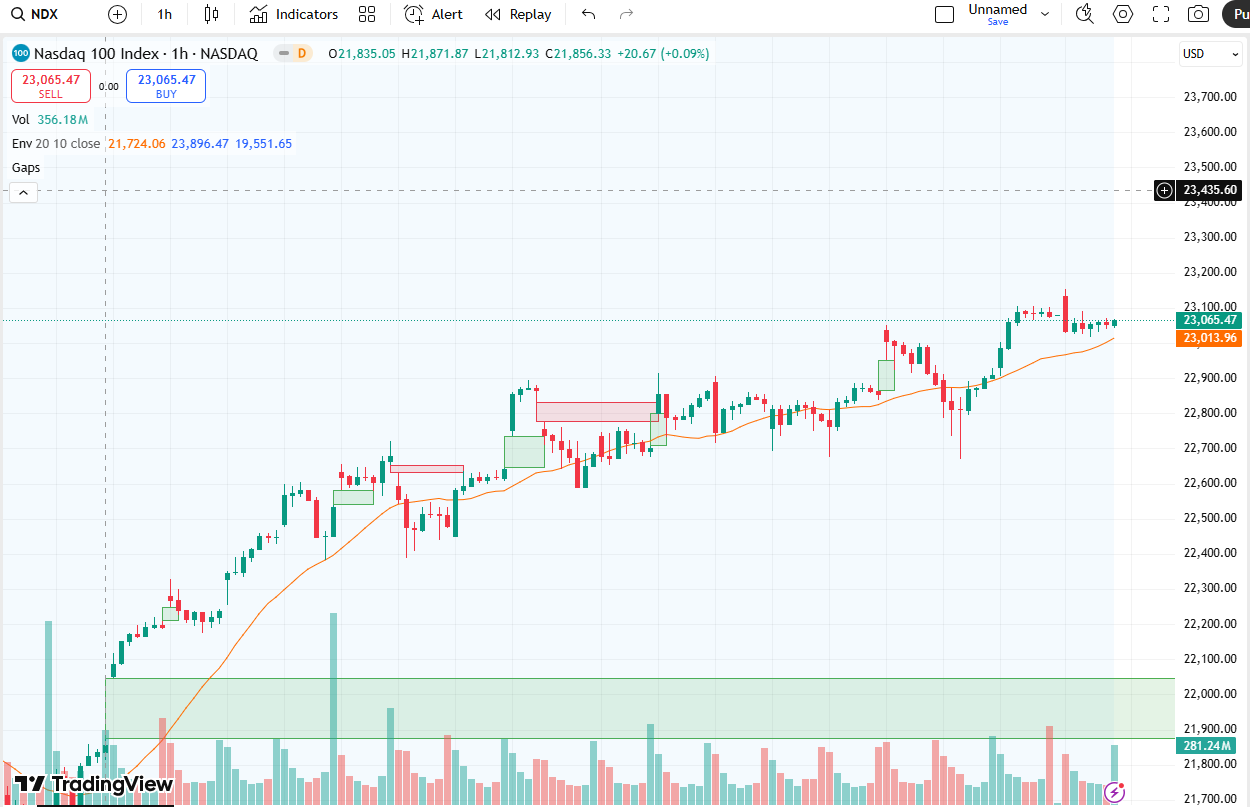Click the orange 23,013.96 envelope price label
The image size is (1250, 807).
point(1211,338)
